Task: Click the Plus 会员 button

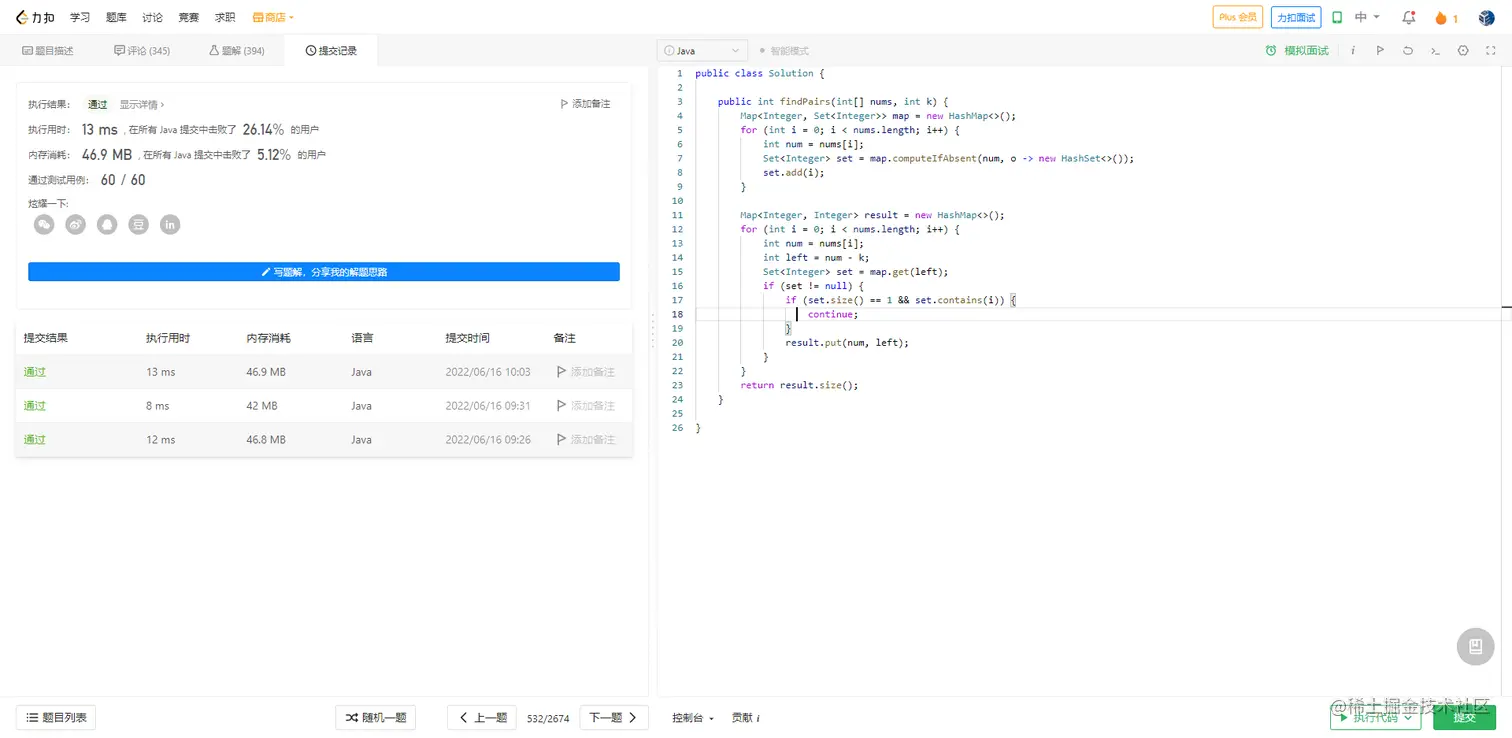Action: point(1238,18)
